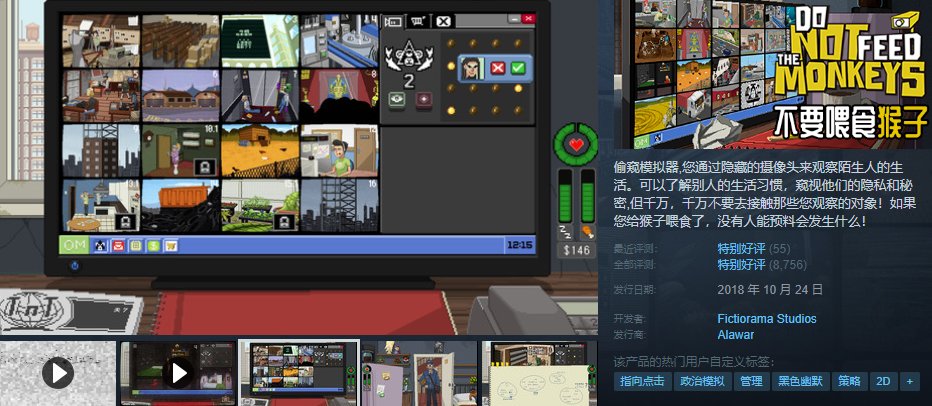Click the 管理 tag

tap(752, 382)
